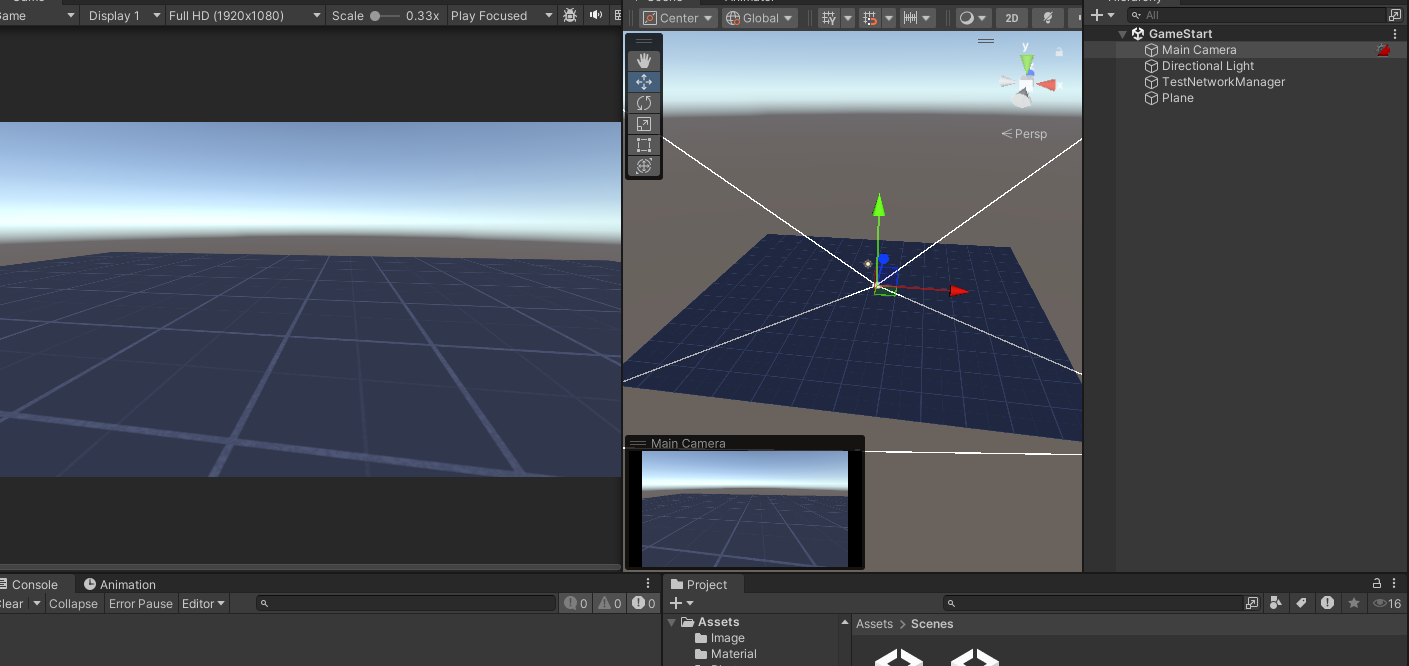Toggle Console warnings counter
1409x666 pixels.
pos(610,604)
